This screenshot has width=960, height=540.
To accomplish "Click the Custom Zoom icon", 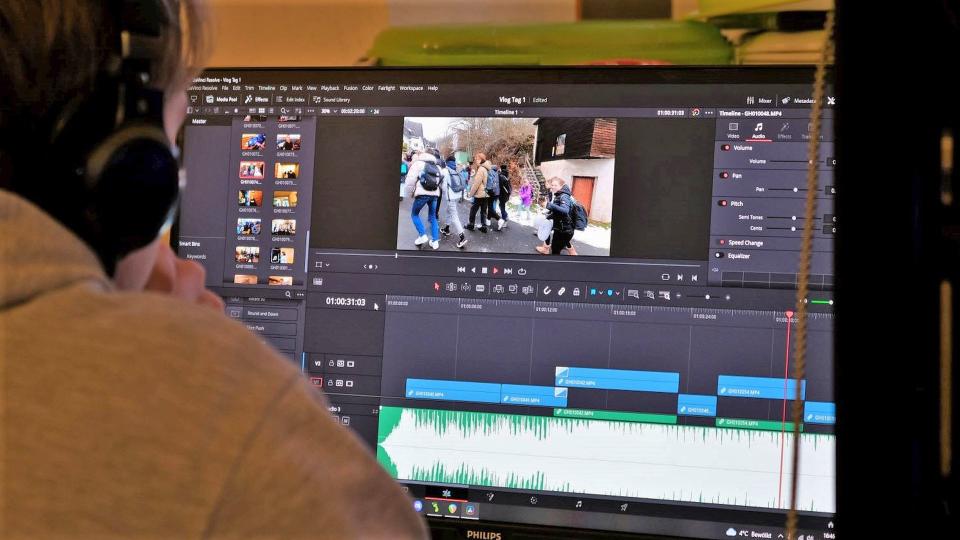I will (665, 295).
